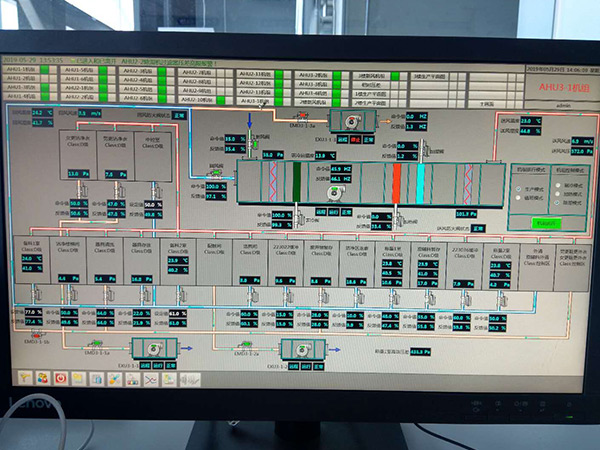Click the red AHU3-1机组 title
The image size is (600, 450).
click(x=564, y=87)
